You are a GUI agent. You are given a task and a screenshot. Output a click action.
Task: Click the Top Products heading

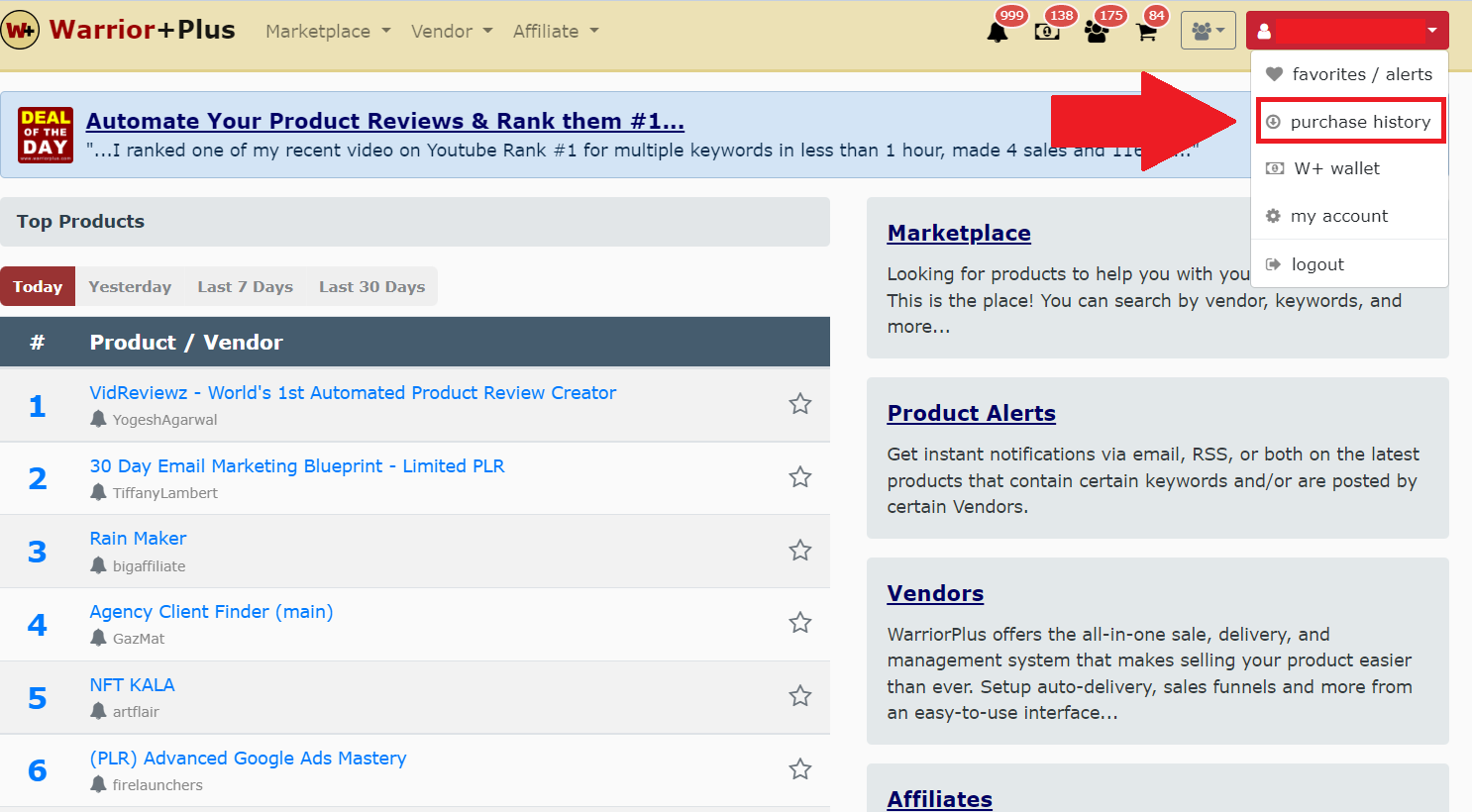click(80, 222)
